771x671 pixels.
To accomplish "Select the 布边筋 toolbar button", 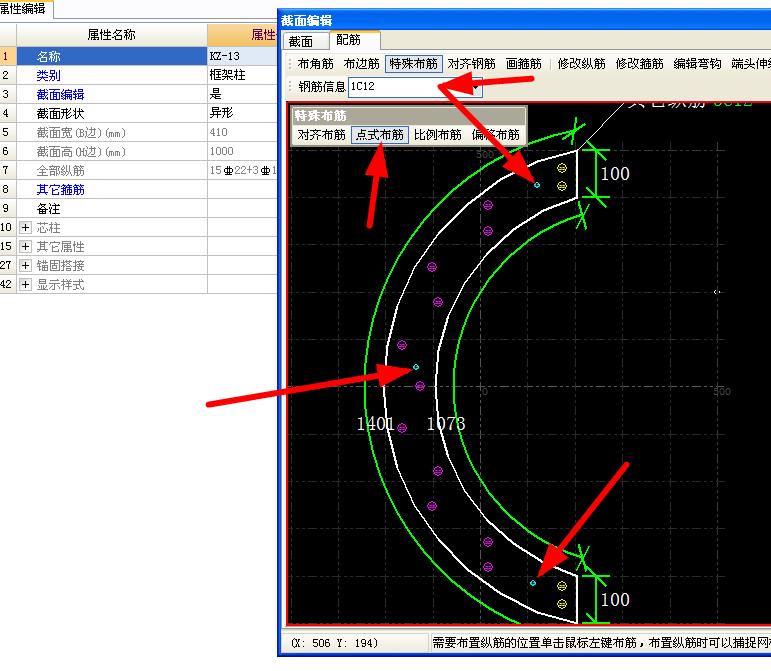I will (361, 64).
